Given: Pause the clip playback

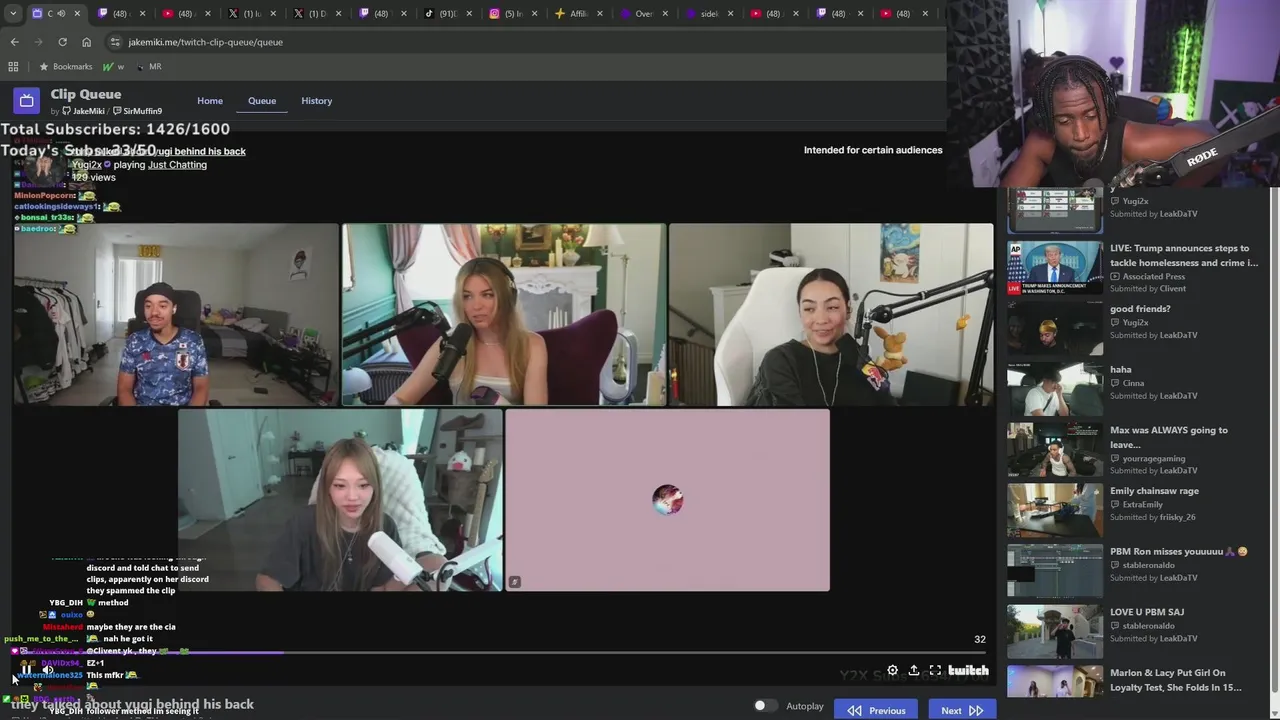Looking at the screenshot, I should coord(27,671).
